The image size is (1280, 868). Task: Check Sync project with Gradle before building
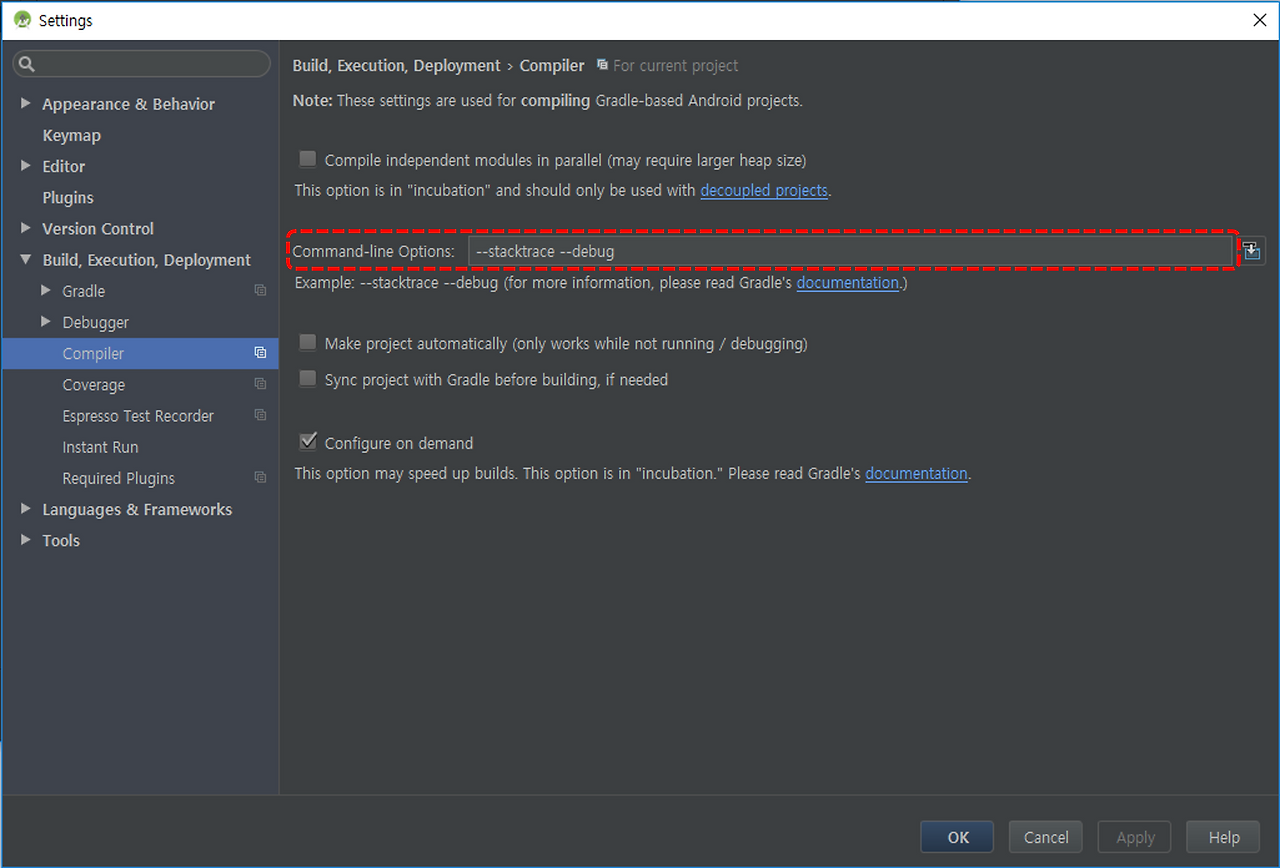308,379
